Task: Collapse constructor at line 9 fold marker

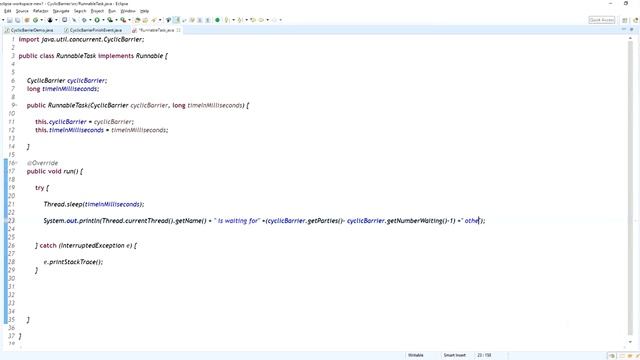Action: coord(16,105)
